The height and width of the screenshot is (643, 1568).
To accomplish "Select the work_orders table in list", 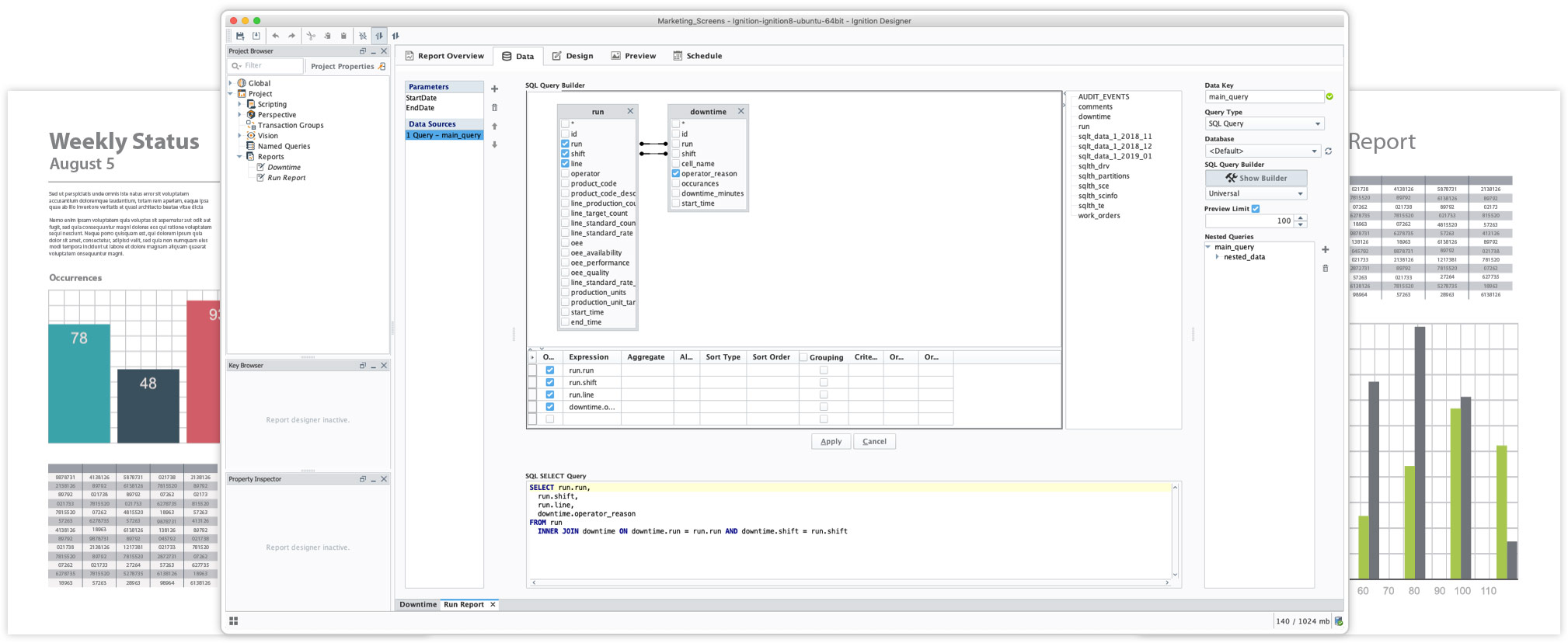I will (x=1099, y=216).
